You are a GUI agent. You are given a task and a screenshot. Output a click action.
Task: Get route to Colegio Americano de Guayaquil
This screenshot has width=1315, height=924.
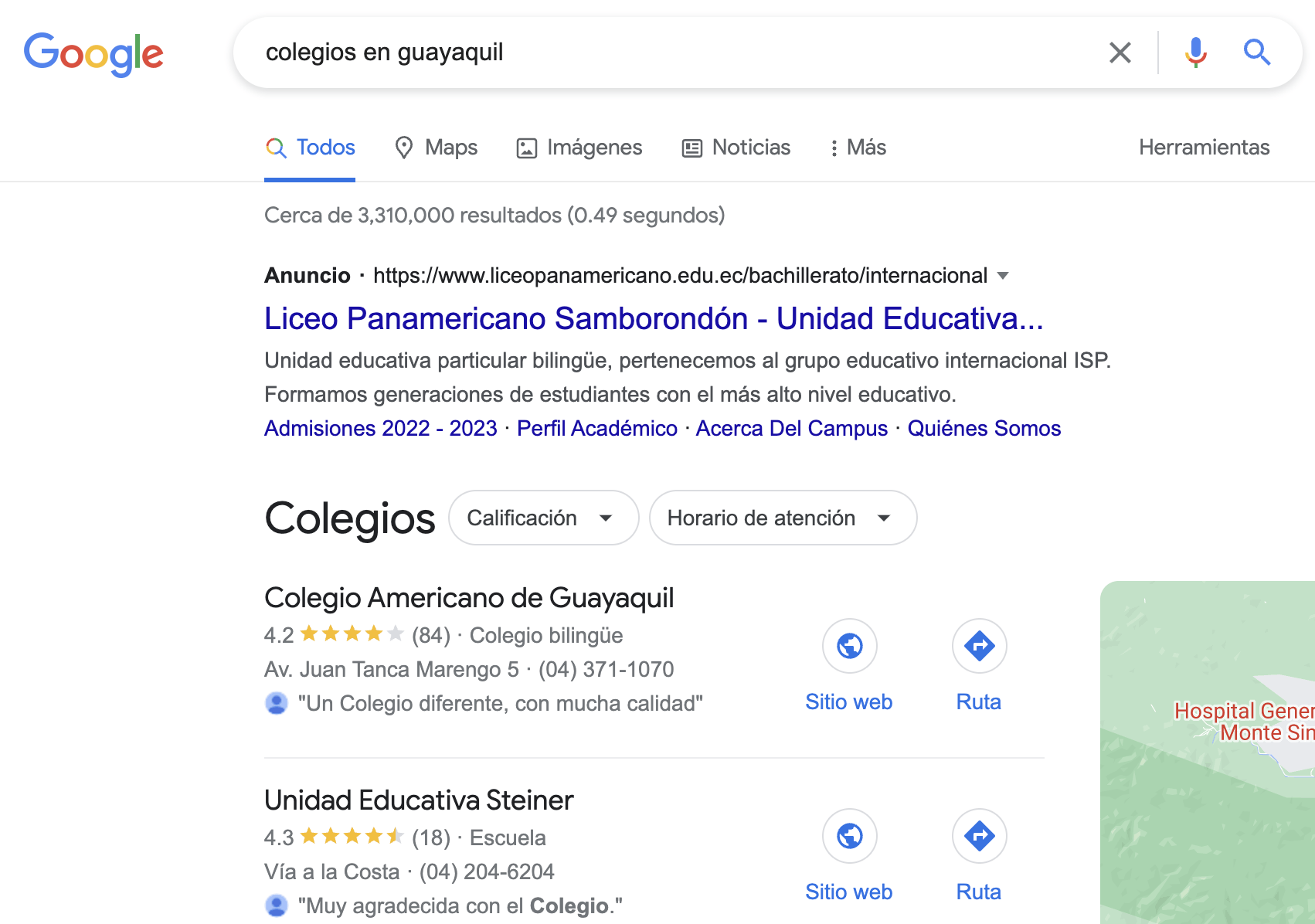click(979, 646)
